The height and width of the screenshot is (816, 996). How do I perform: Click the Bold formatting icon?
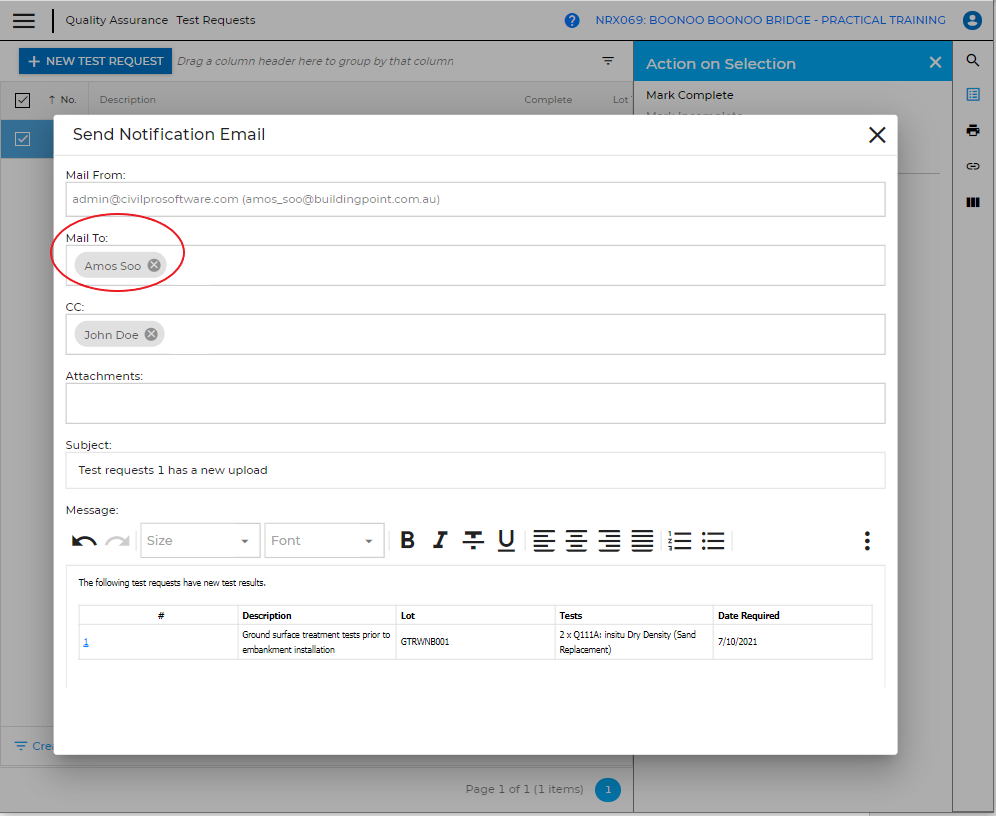pos(407,541)
